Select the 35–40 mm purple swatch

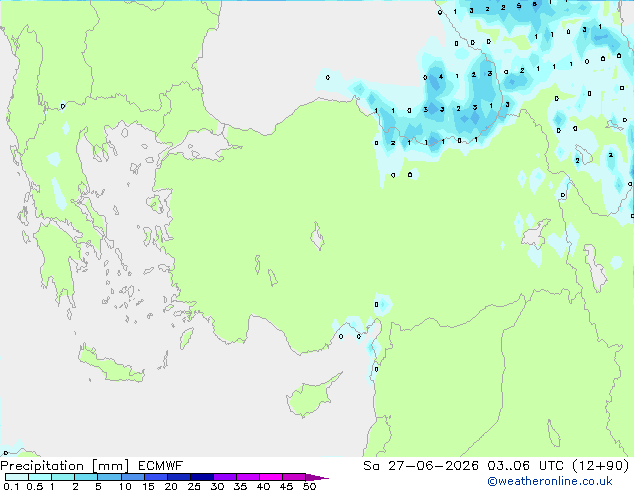tap(247, 477)
